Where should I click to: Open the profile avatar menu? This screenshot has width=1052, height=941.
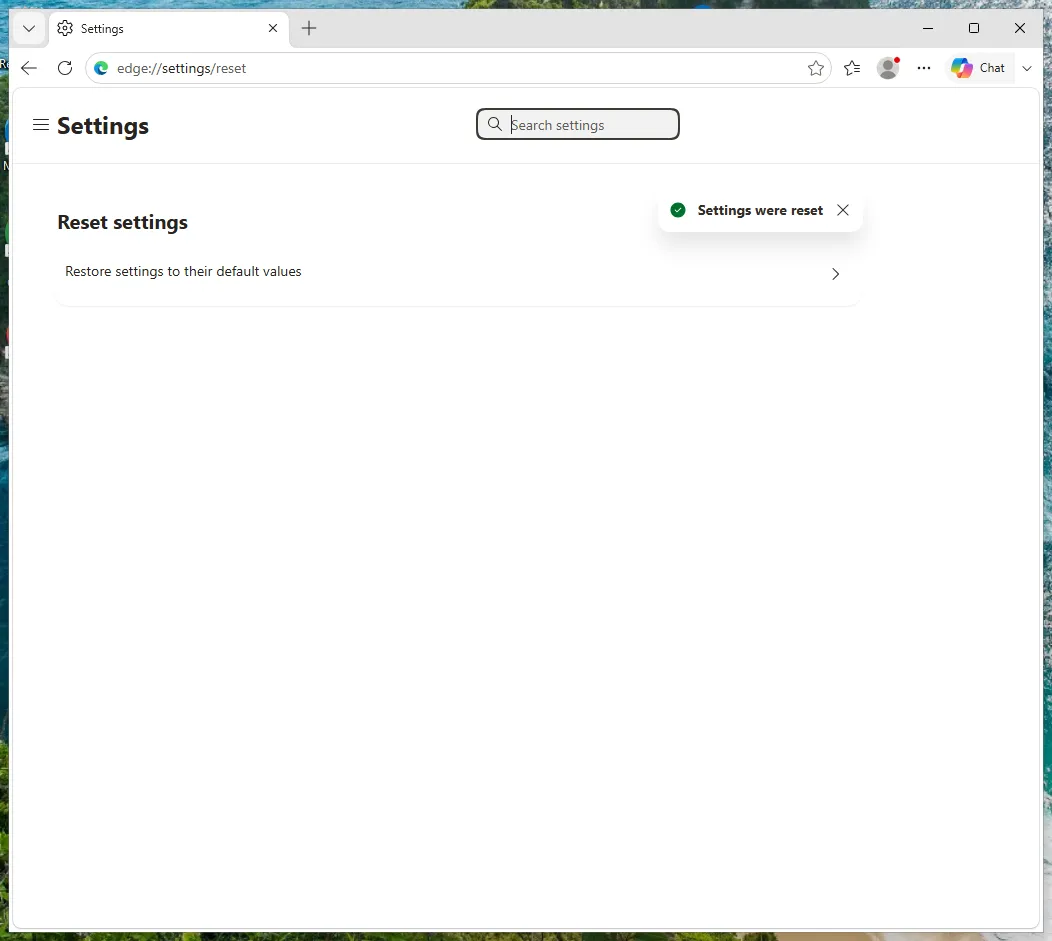tap(888, 68)
